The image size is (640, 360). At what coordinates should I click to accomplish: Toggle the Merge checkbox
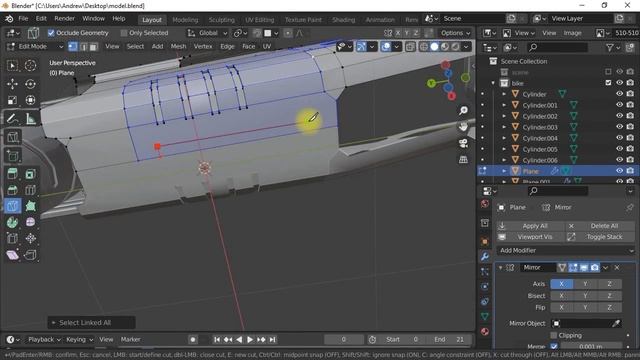(554, 346)
